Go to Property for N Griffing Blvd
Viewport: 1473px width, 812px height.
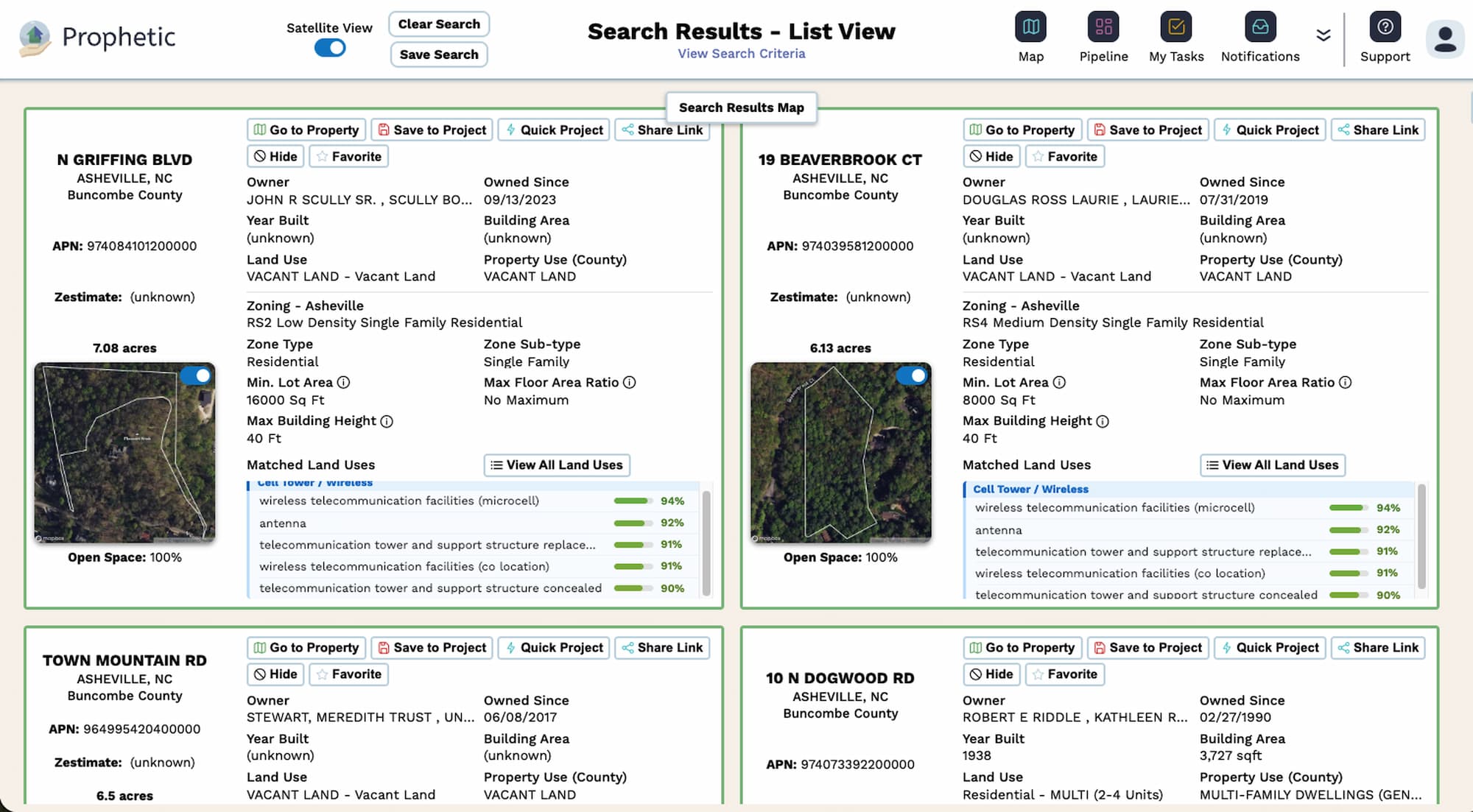point(306,130)
